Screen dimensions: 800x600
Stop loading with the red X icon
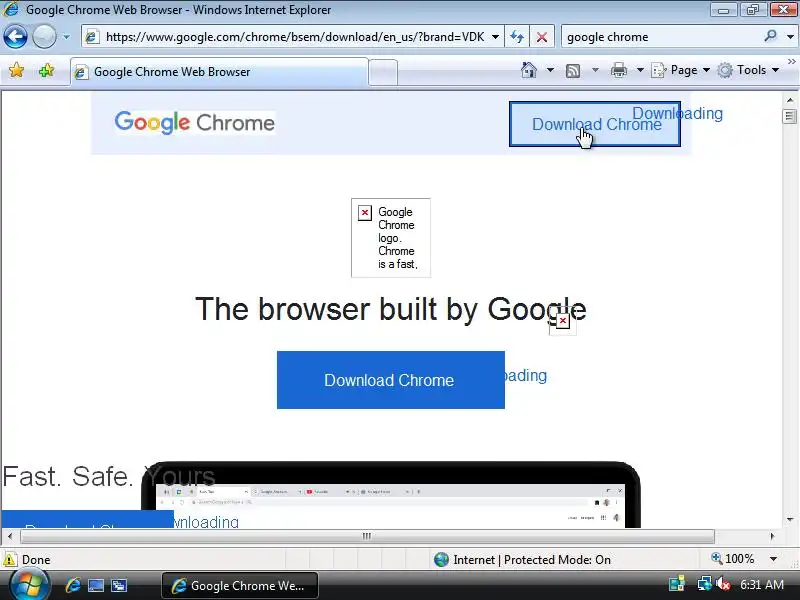[542, 37]
